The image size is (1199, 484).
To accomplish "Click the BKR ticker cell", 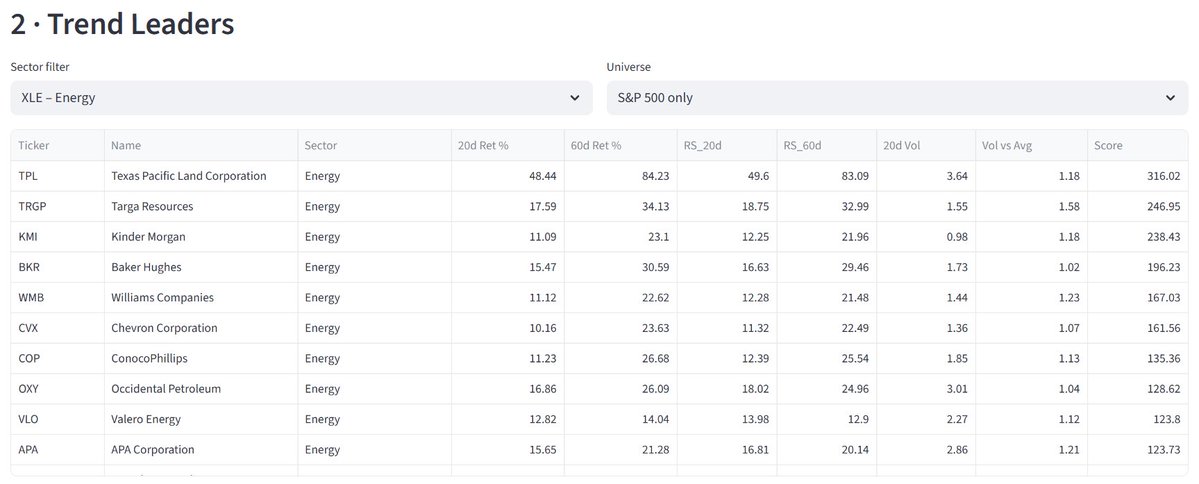I will click(x=29, y=267).
